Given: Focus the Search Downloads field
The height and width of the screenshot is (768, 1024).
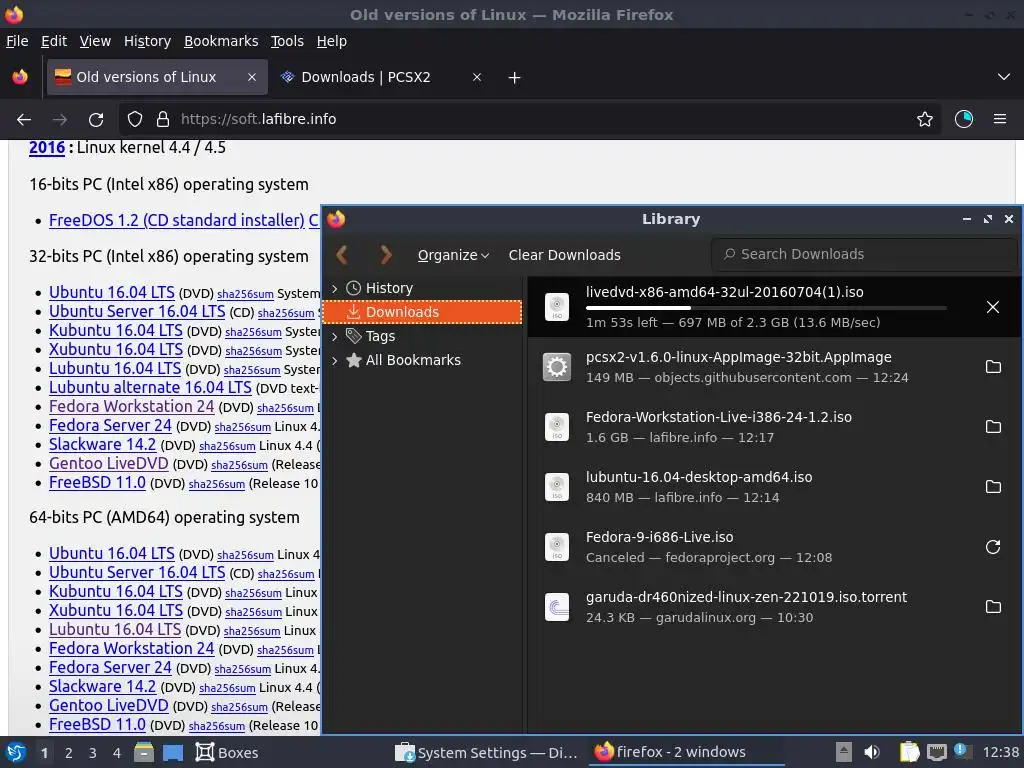Looking at the screenshot, I should pyautogui.click(x=864, y=254).
